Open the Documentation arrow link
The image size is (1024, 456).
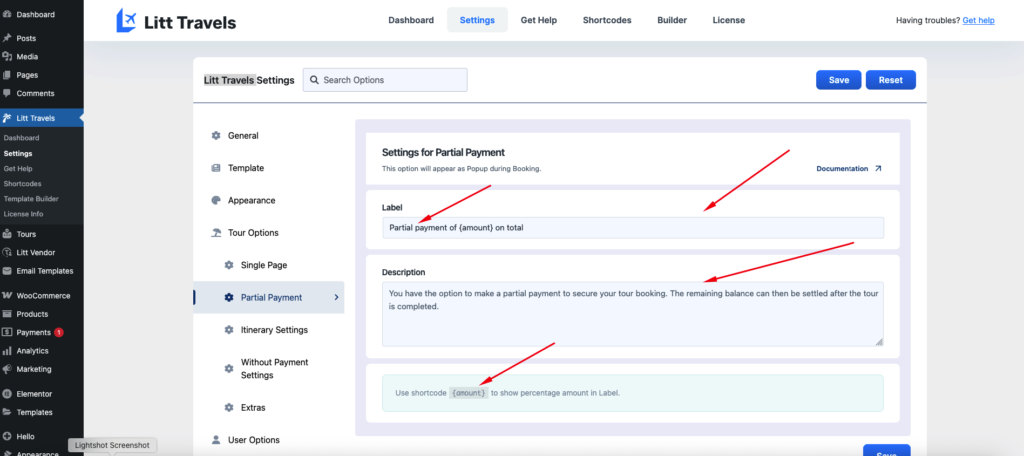[878, 169]
